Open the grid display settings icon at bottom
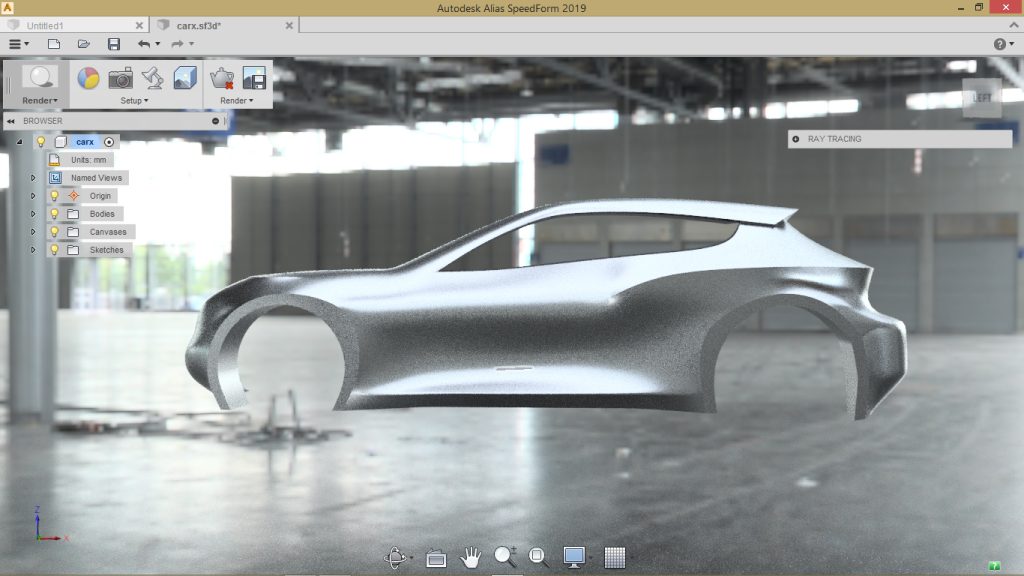The width and height of the screenshot is (1024, 576). (613, 556)
